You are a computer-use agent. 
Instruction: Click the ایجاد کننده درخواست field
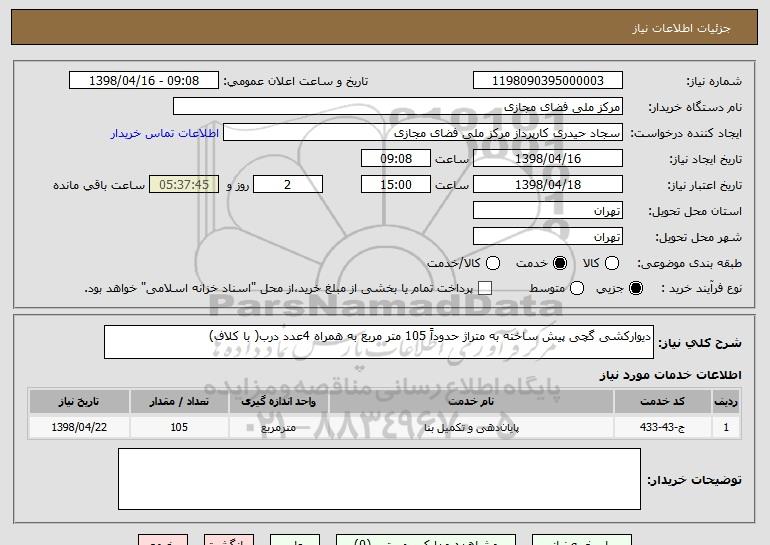click(x=423, y=133)
